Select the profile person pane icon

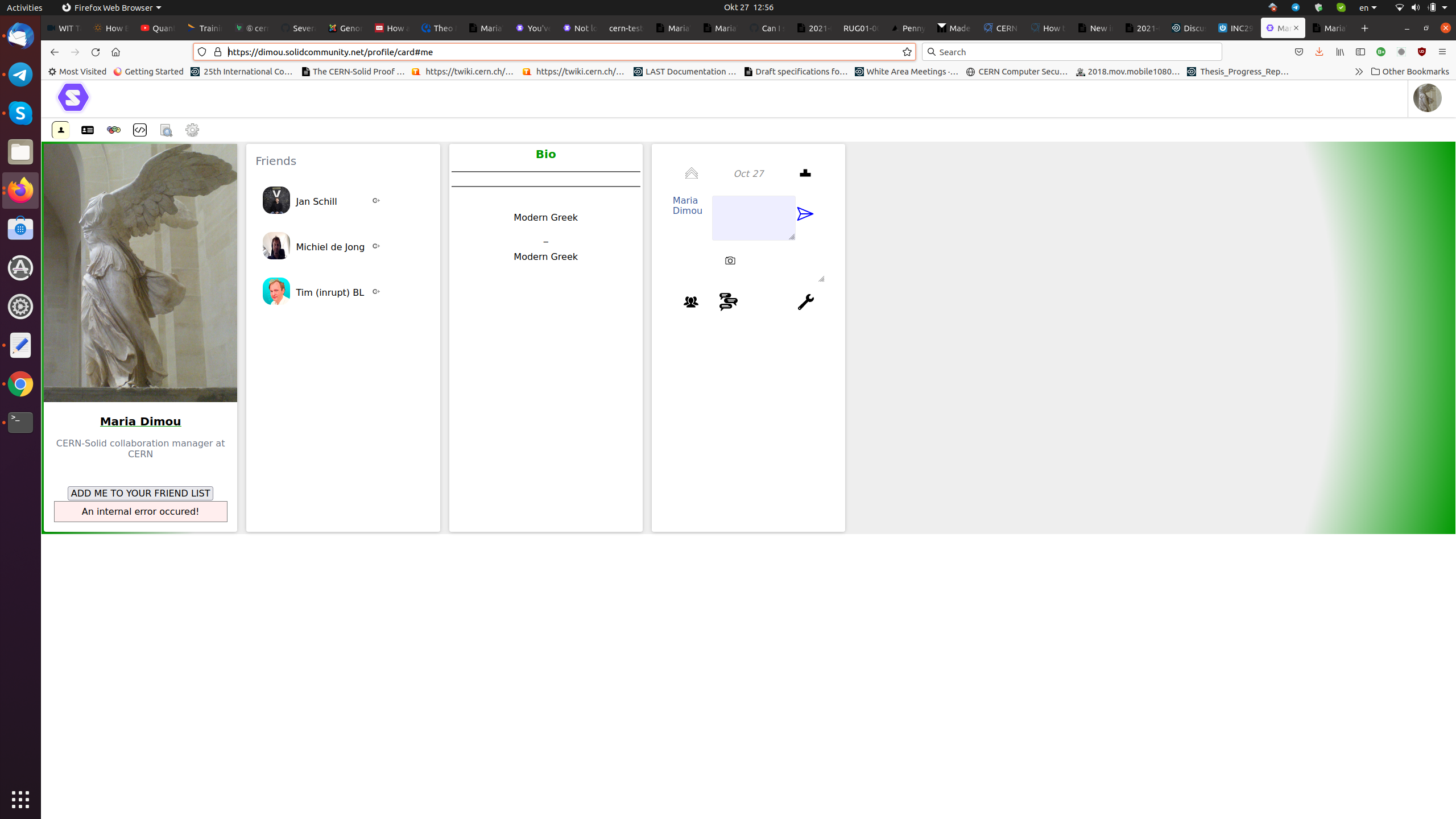coord(61,130)
